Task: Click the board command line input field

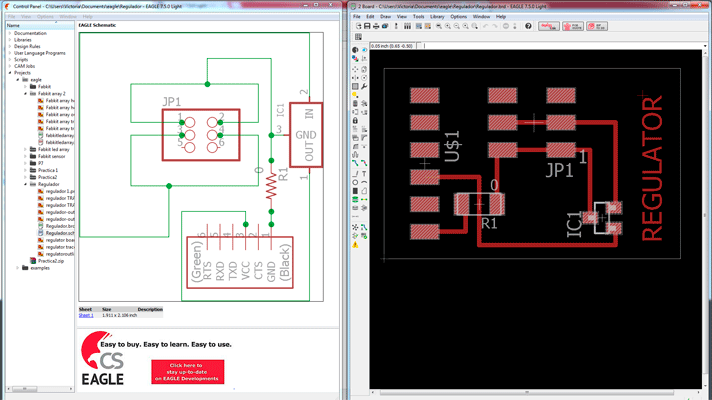Action: [x=563, y=46]
